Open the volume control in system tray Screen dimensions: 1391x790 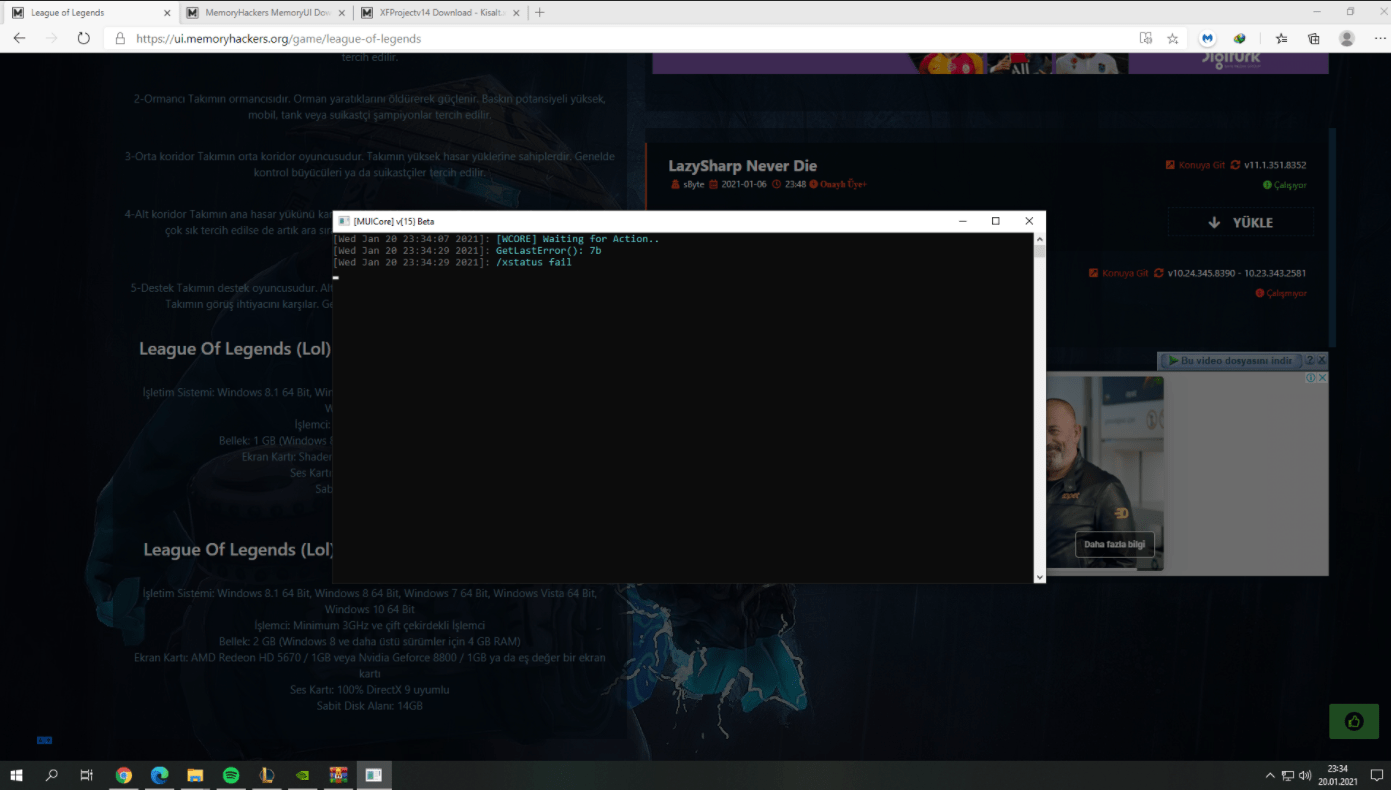click(1305, 775)
